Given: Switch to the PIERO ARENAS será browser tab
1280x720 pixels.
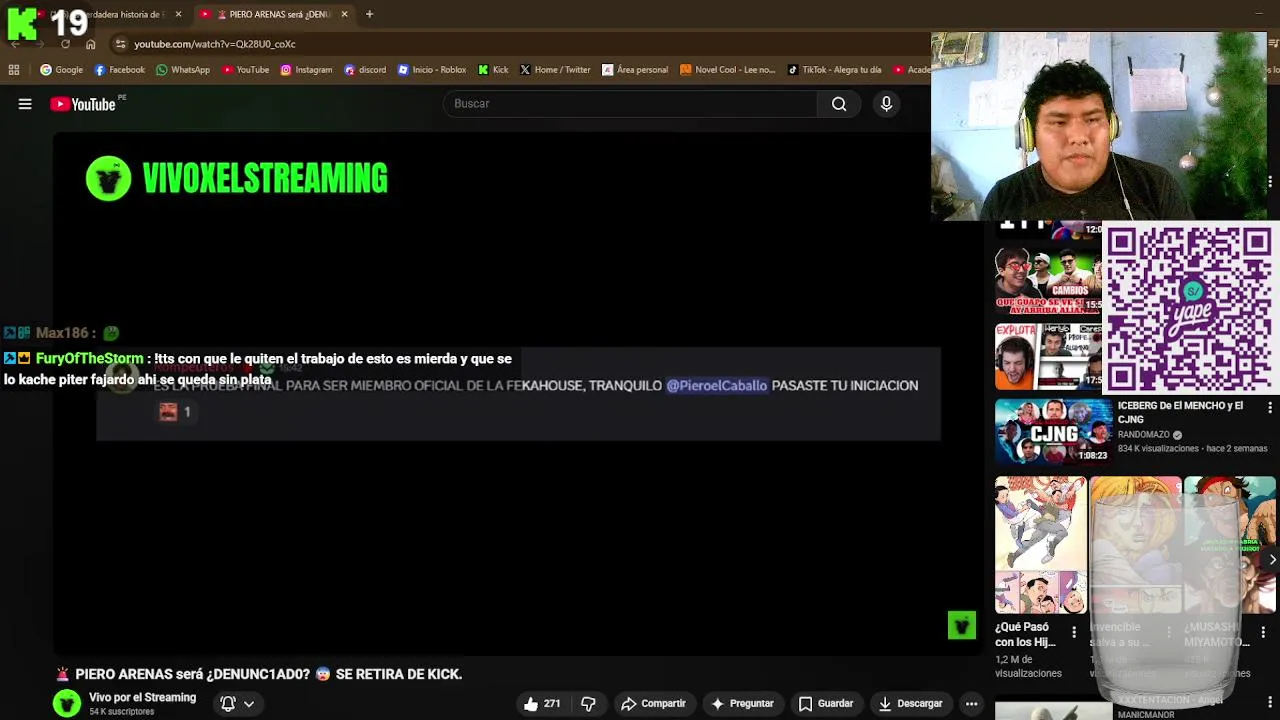Looking at the screenshot, I should (274, 14).
